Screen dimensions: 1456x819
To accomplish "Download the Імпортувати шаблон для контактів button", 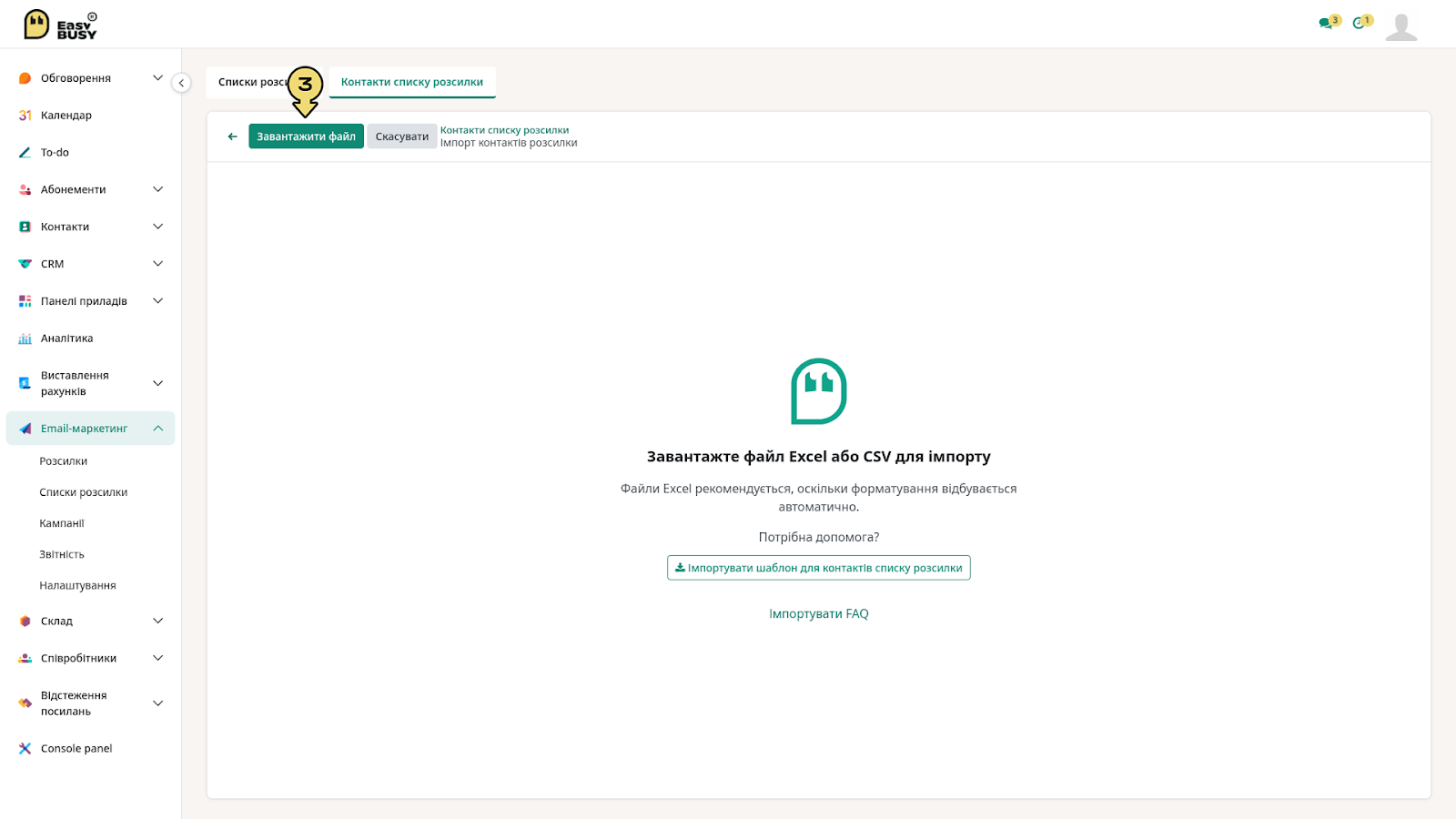I will (819, 568).
